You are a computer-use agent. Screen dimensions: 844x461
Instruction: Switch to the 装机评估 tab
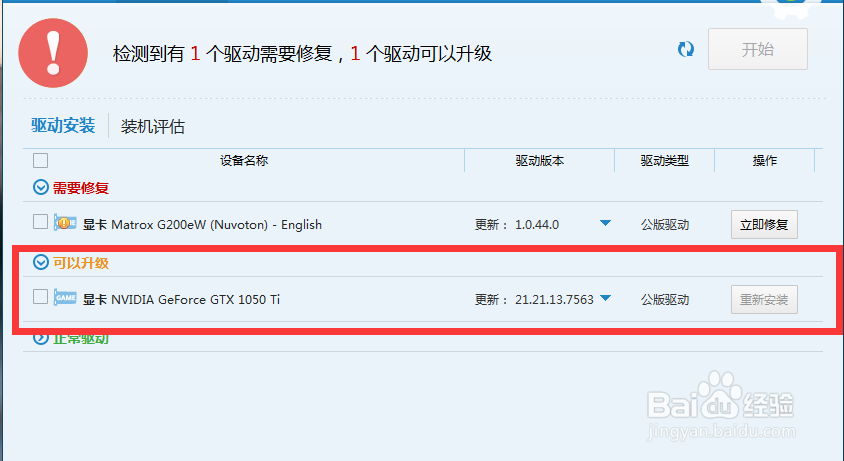tap(153, 127)
